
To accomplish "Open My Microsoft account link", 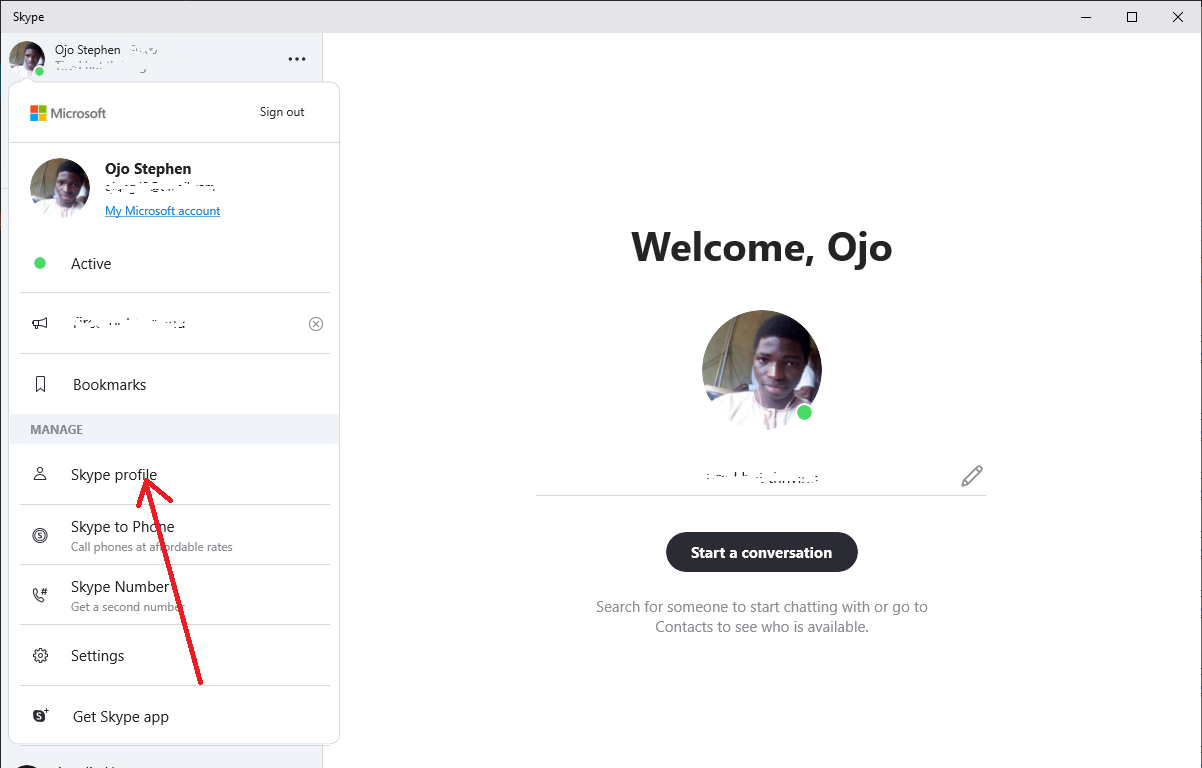I will pos(163,211).
